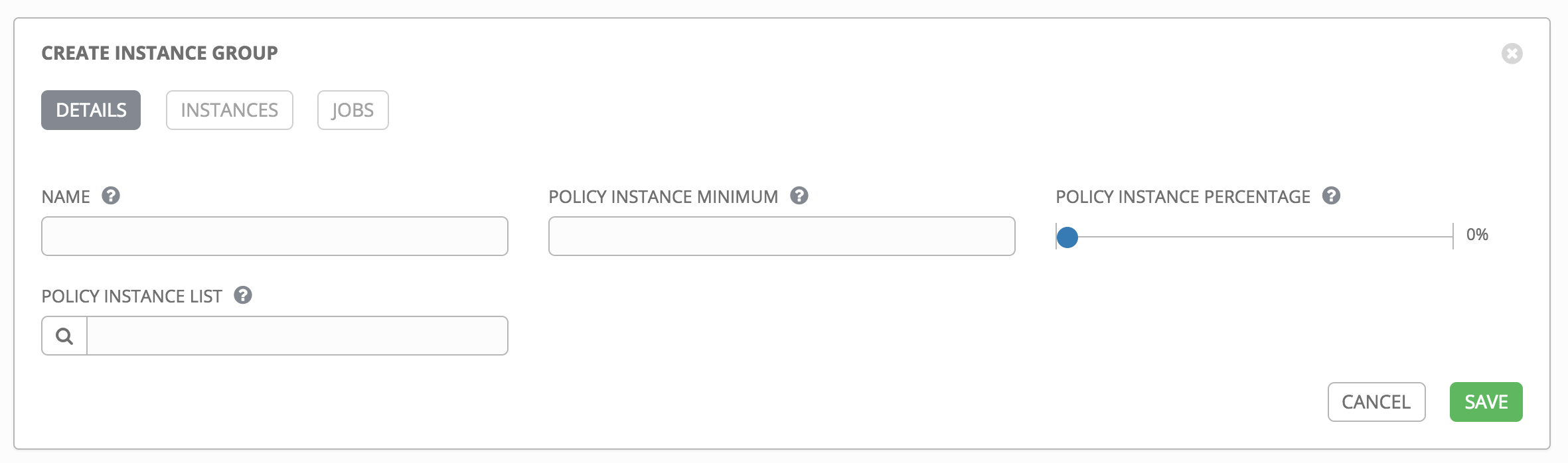This screenshot has height=463, width=1568.
Task: Click inside the Policy Instance List field
Action: tap(297, 336)
